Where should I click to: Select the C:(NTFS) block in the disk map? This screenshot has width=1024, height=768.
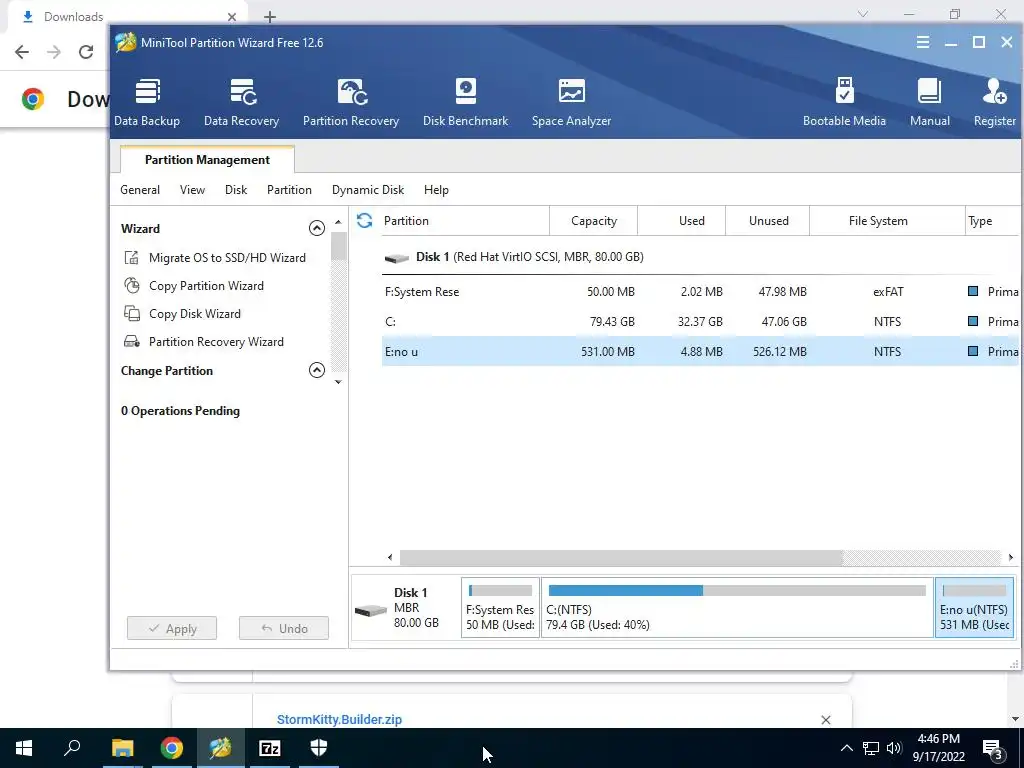coord(737,607)
